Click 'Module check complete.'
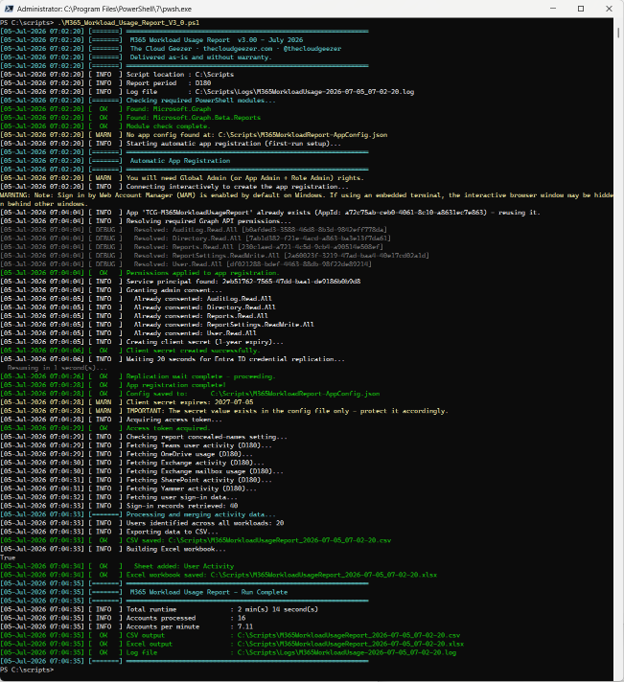The height and width of the screenshot is (682, 624). pyautogui.click(x=167, y=126)
